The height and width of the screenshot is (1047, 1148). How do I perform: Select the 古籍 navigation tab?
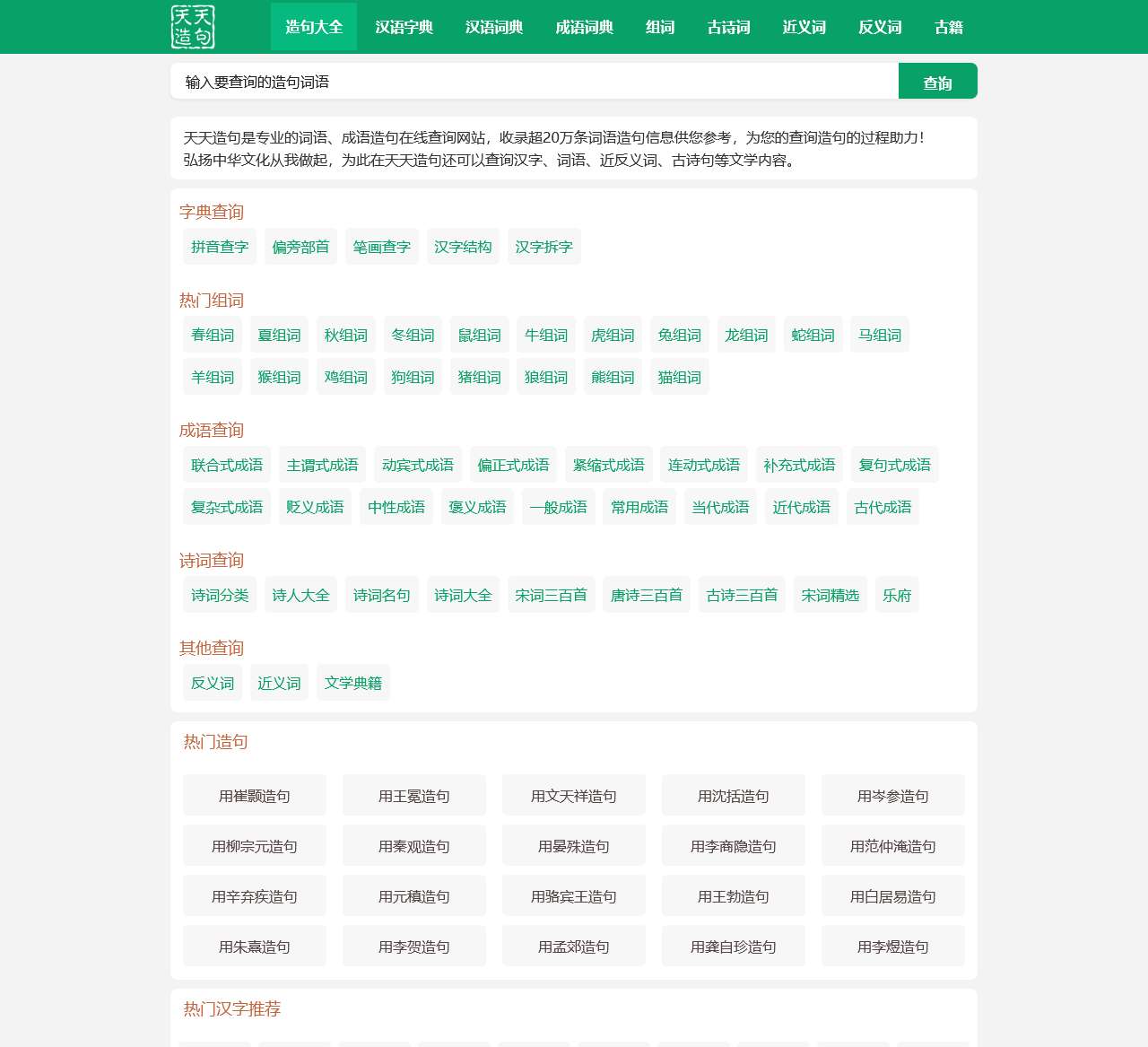(948, 27)
